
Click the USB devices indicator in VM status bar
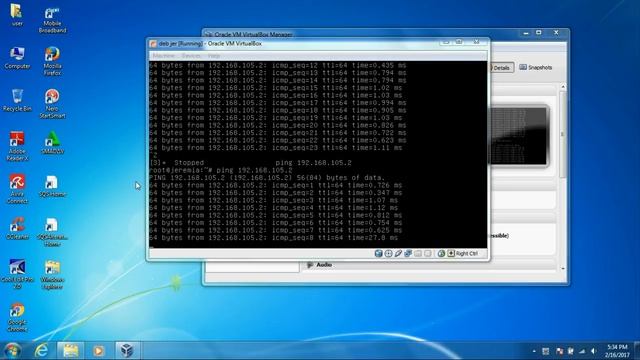[398, 253]
